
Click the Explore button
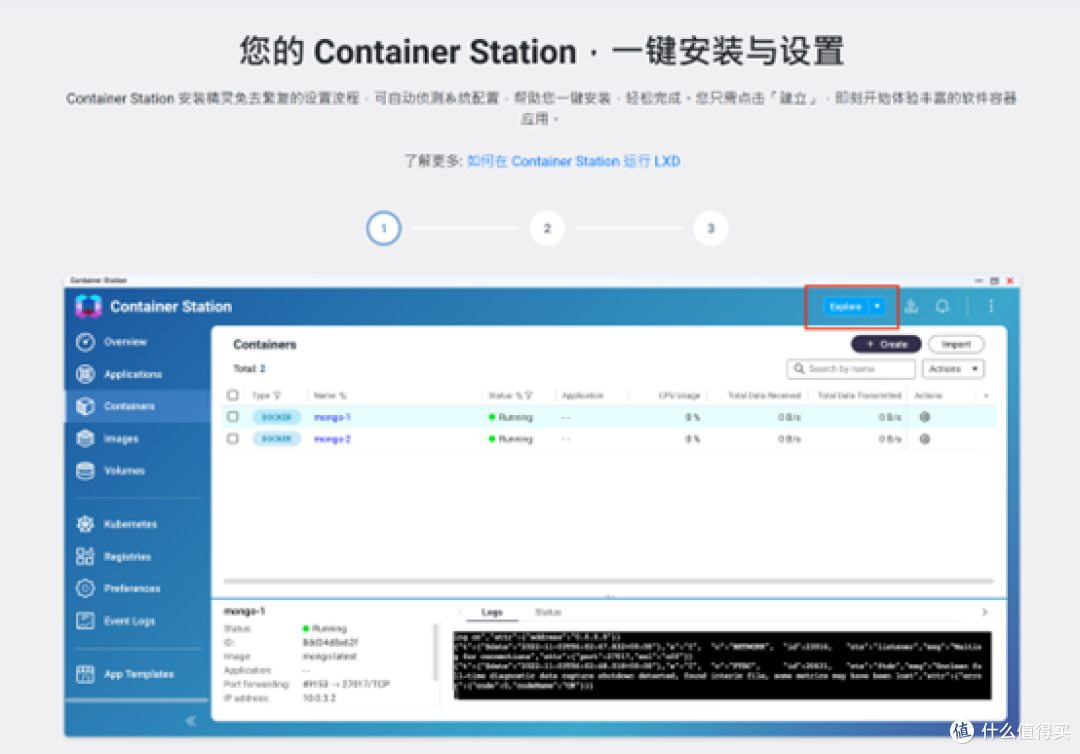(x=846, y=306)
